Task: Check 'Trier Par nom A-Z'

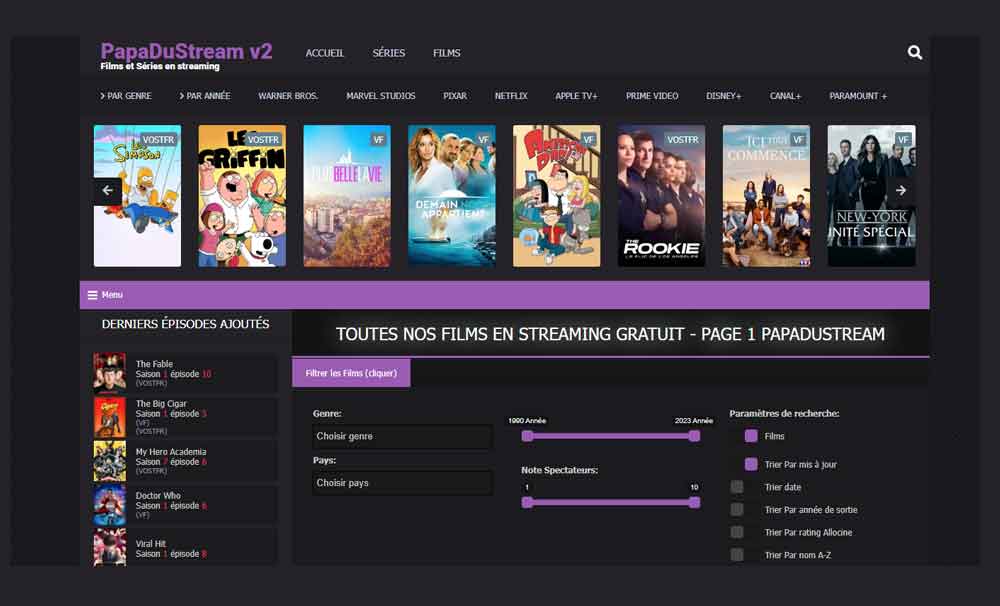Action: [737, 554]
